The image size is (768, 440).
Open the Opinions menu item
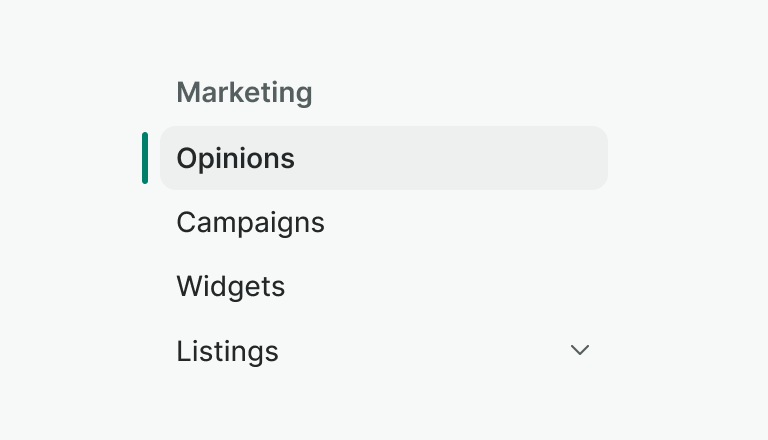236,158
